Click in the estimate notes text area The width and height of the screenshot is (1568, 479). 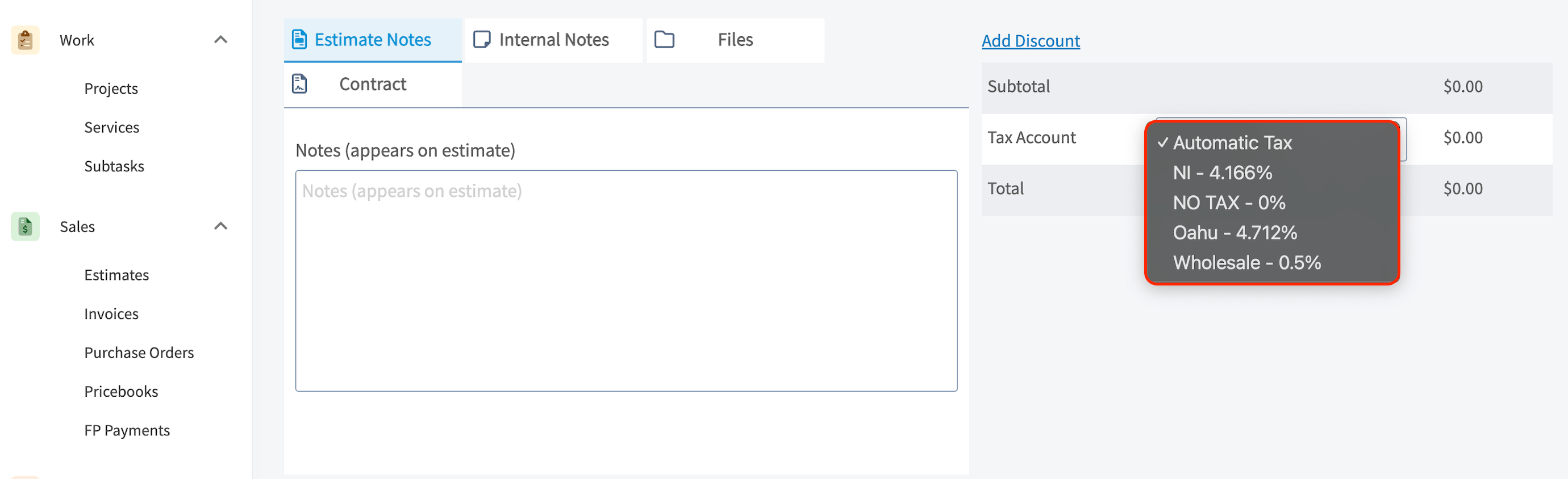point(625,281)
